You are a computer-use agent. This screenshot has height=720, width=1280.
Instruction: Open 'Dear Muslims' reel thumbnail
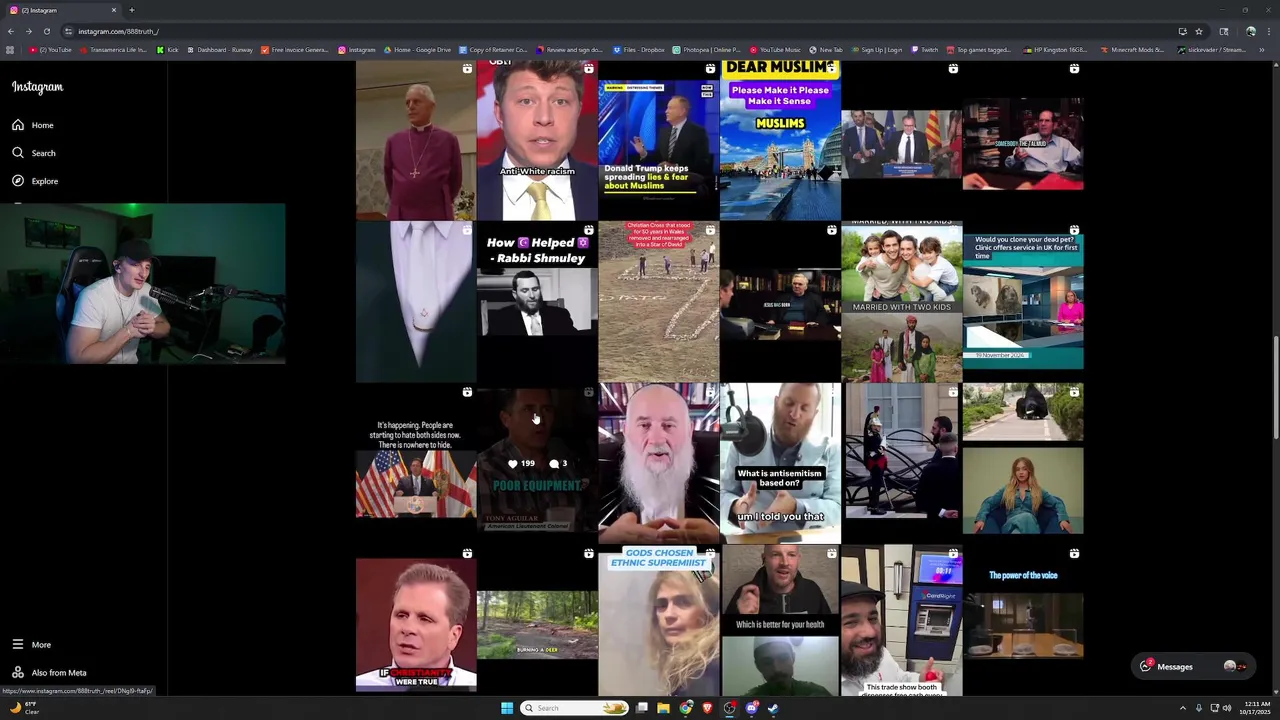tap(780, 140)
